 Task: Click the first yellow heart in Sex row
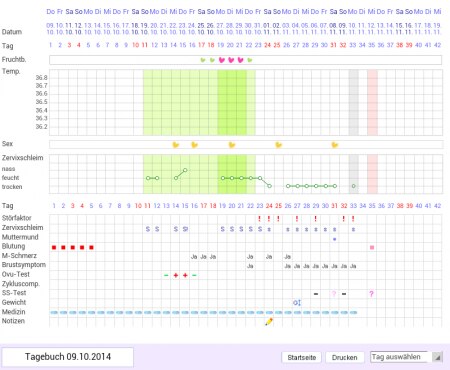tap(176, 145)
